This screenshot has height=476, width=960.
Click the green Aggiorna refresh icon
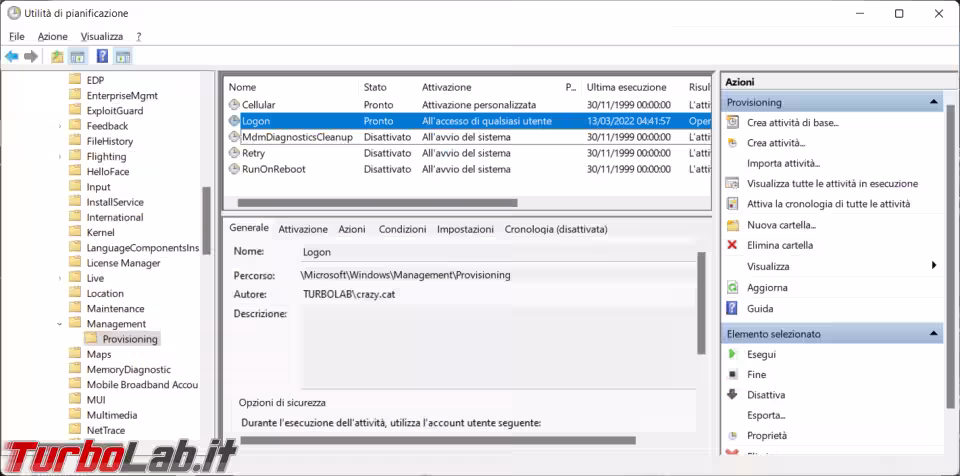pos(732,287)
